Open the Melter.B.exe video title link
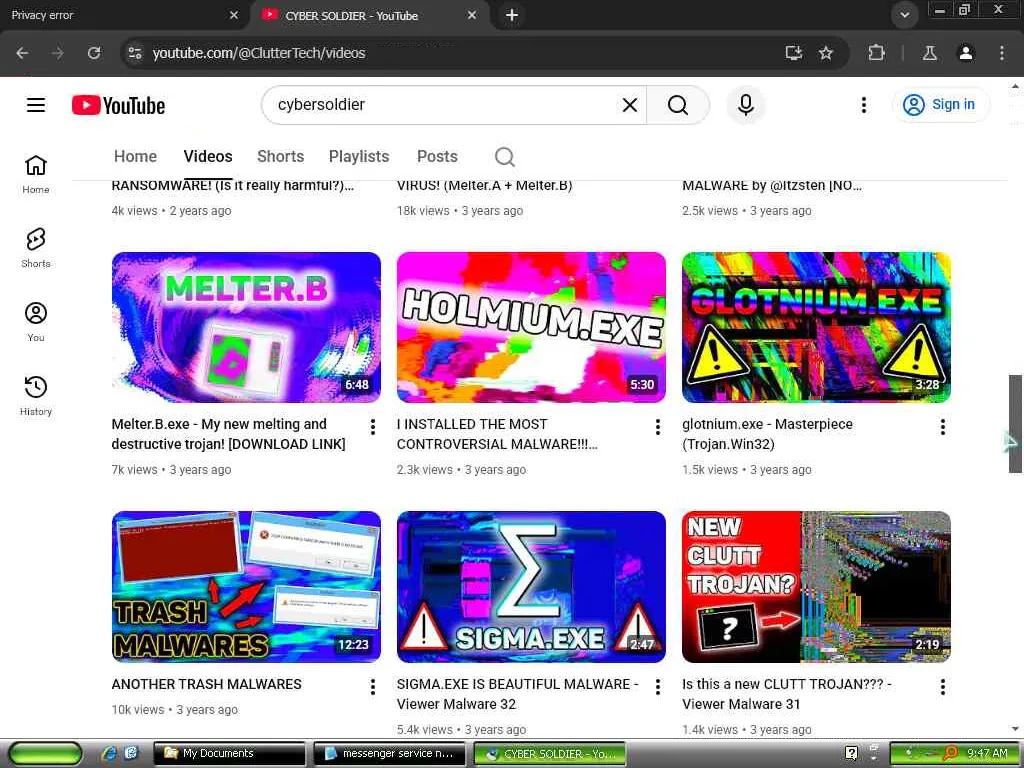The height and width of the screenshot is (768, 1024). [229, 434]
